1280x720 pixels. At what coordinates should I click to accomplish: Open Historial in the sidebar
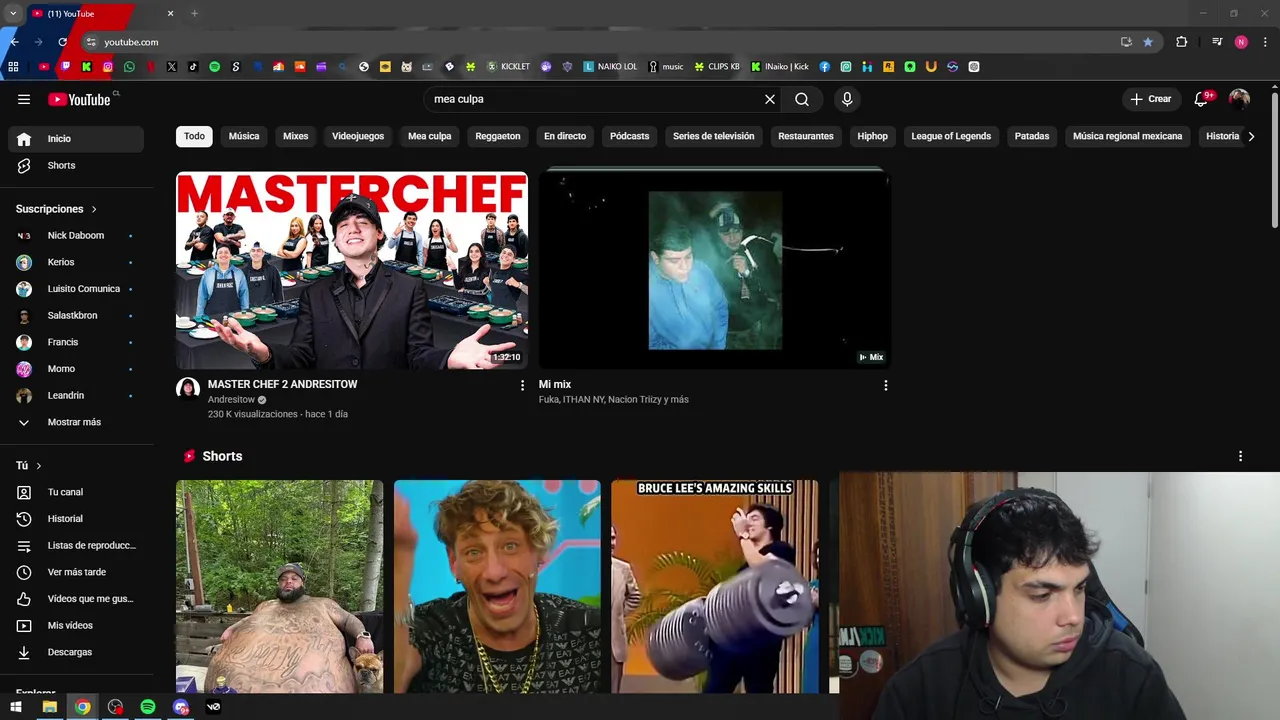pyautogui.click(x=76, y=519)
